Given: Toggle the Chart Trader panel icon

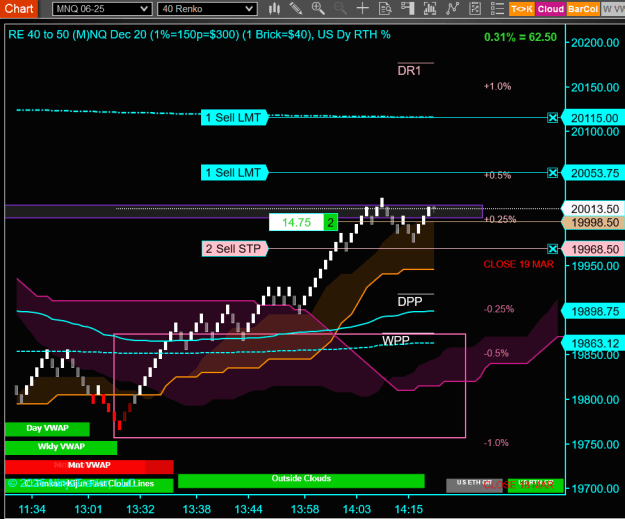Looking at the screenshot, I should click(x=408, y=8).
